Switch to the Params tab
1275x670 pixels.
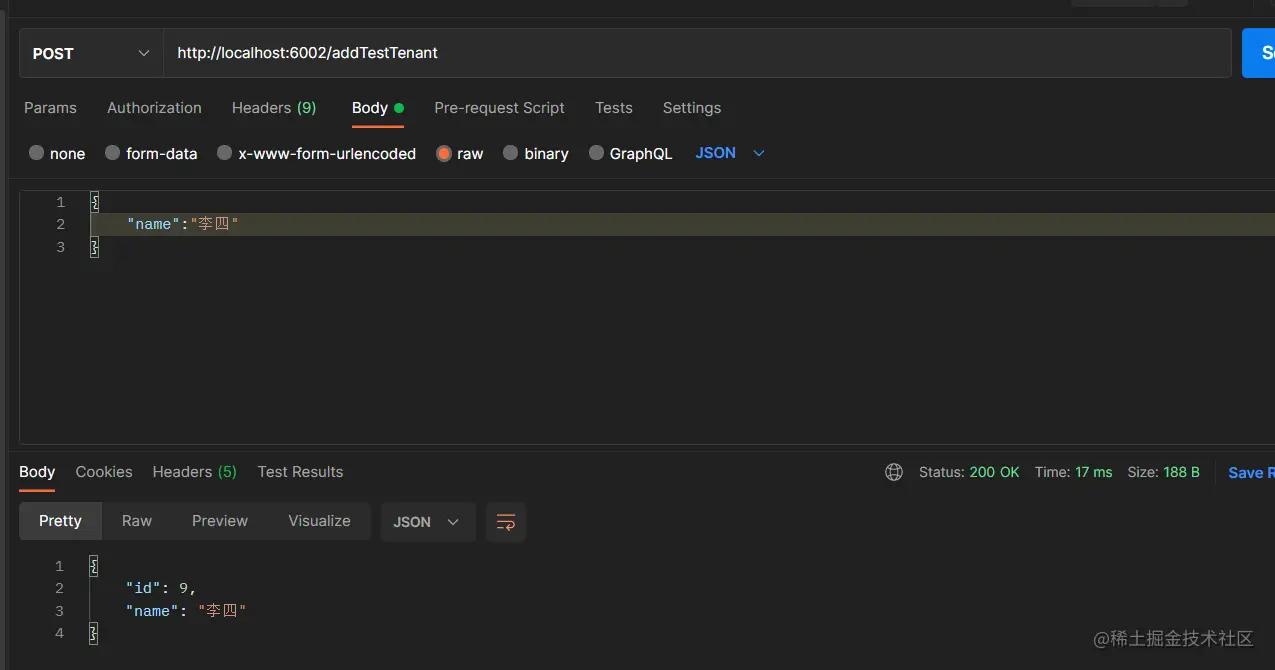(50, 108)
